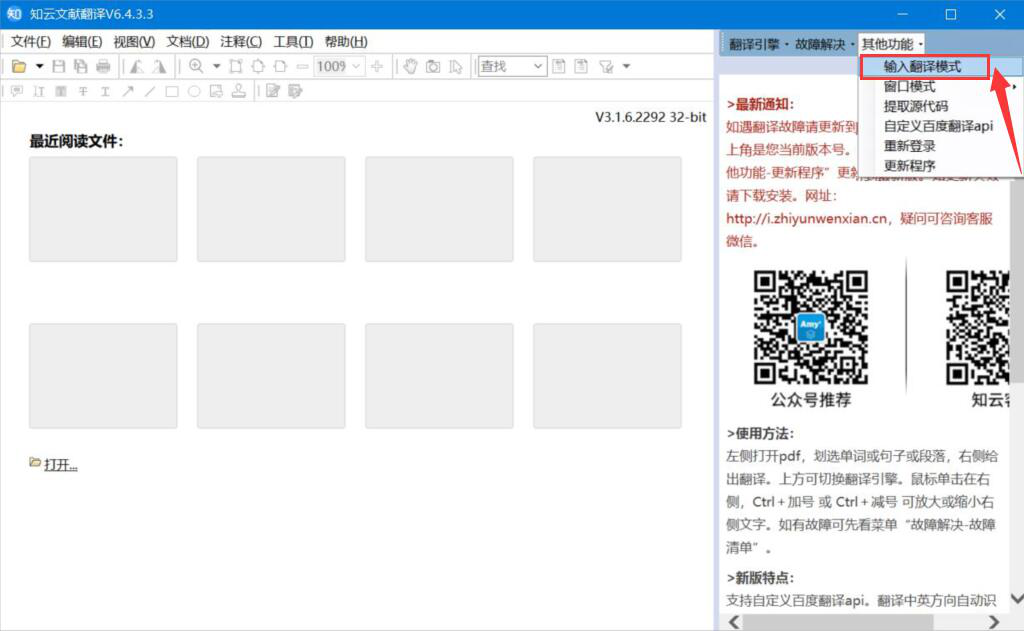Select the line drawing tool

tap(150, 91)
